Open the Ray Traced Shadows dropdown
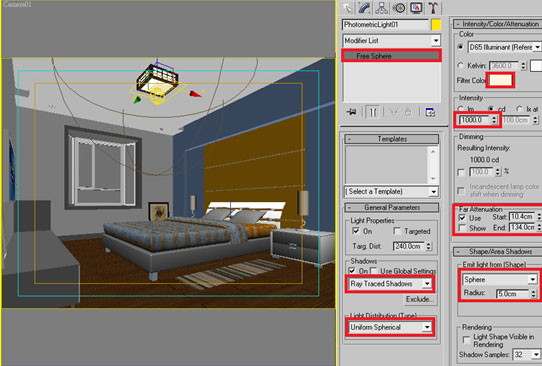 (x=390, y=284)
